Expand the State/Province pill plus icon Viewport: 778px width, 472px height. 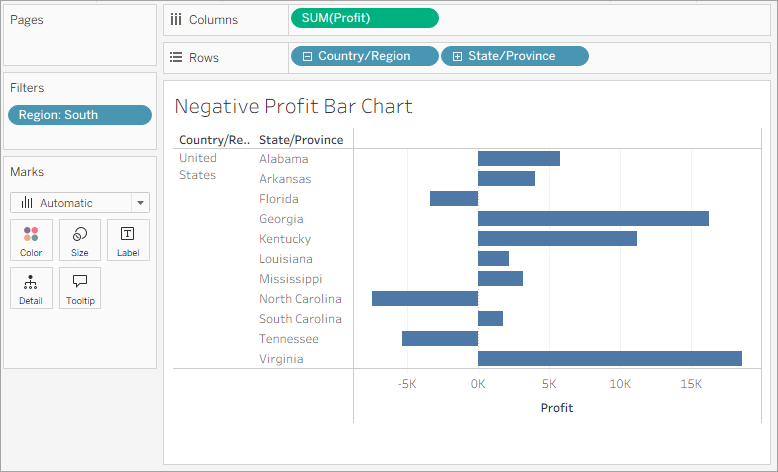pos(457,57)
